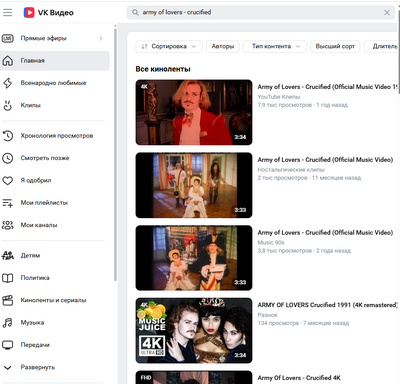Go to Главная page
400x384 pixels.
[55, 61]
